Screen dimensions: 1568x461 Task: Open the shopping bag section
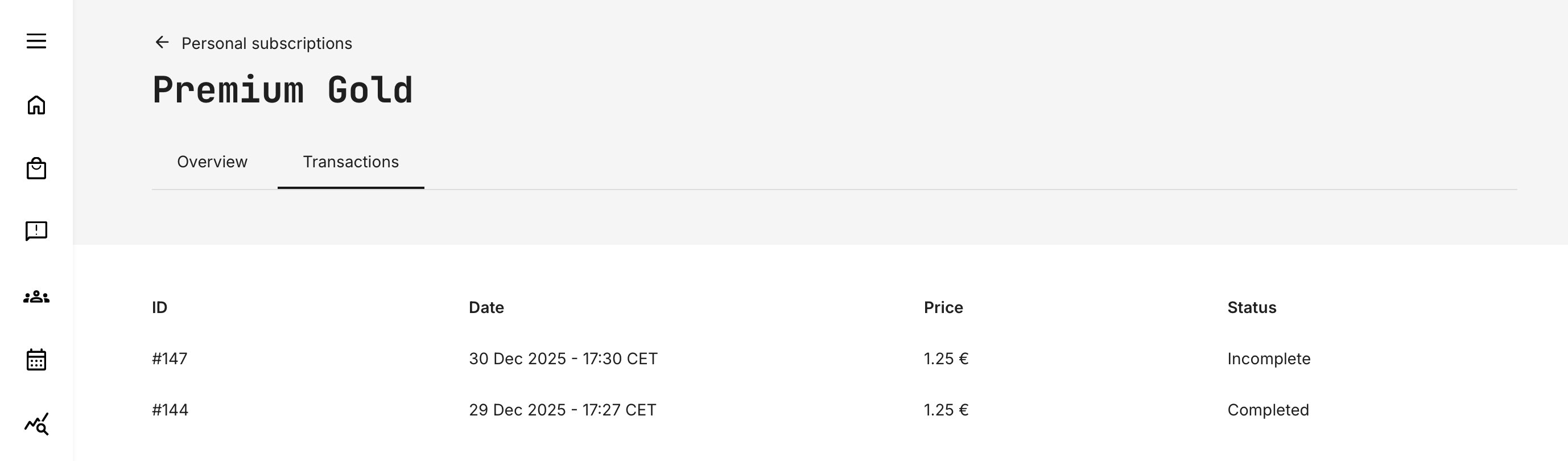click(36, 168)
